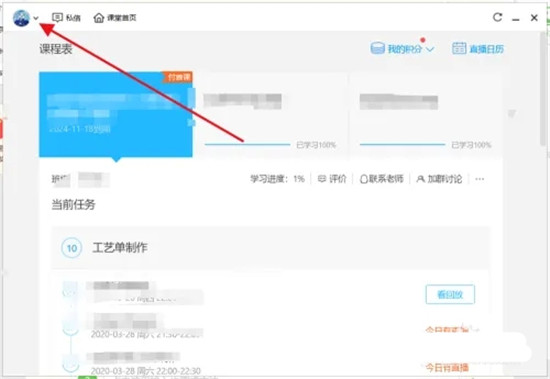This screenshot has height=379, width=550.
Task: Open 评价 course review
Action: (x=332, y=179)
